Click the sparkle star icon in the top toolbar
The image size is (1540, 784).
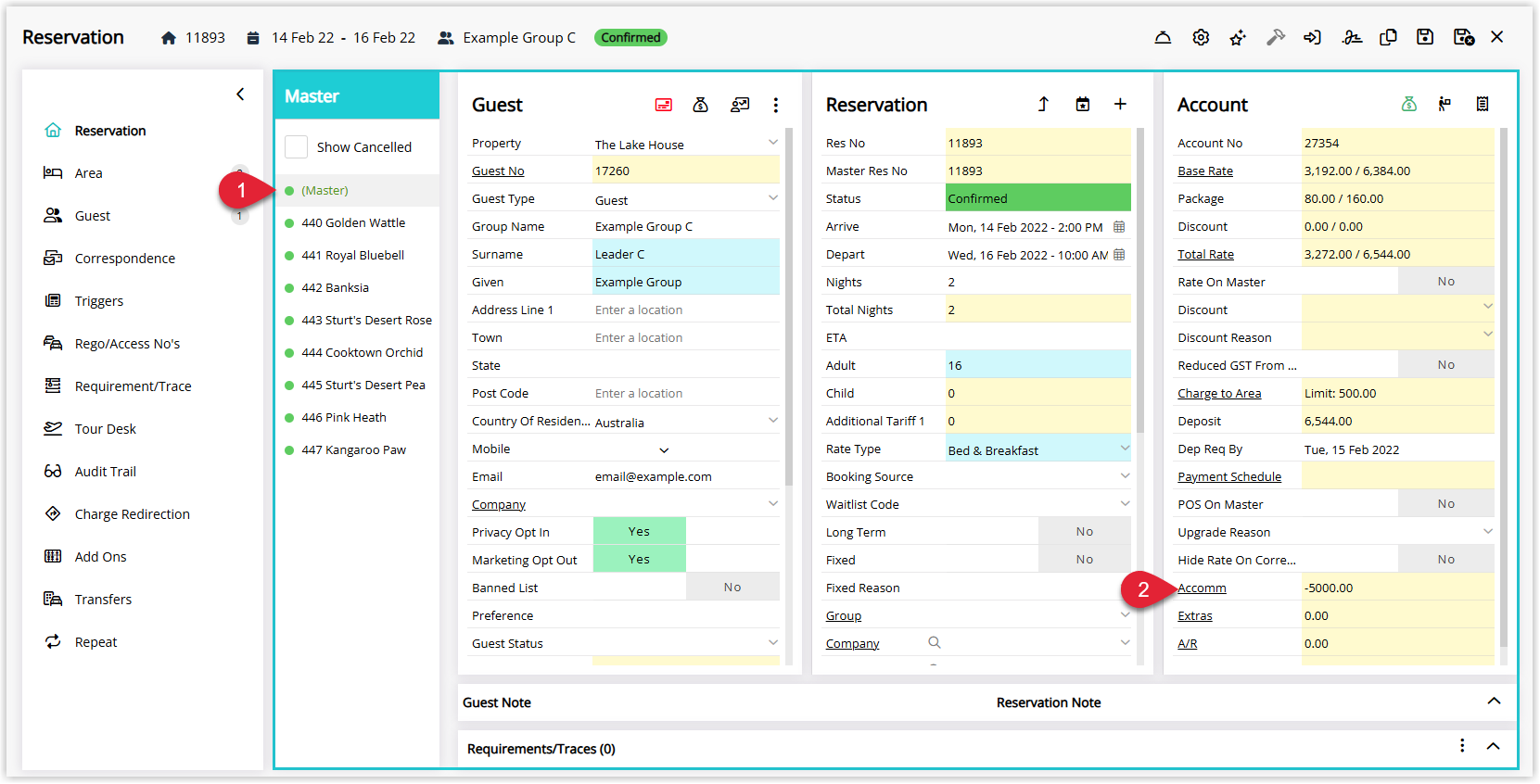pos(1238,38)
